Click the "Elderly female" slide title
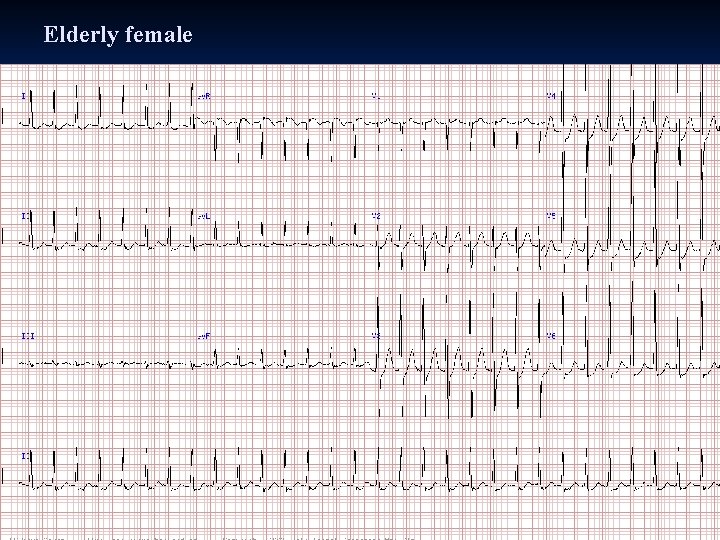This screenshot has height=540, width=720. [x=118, y=35]
